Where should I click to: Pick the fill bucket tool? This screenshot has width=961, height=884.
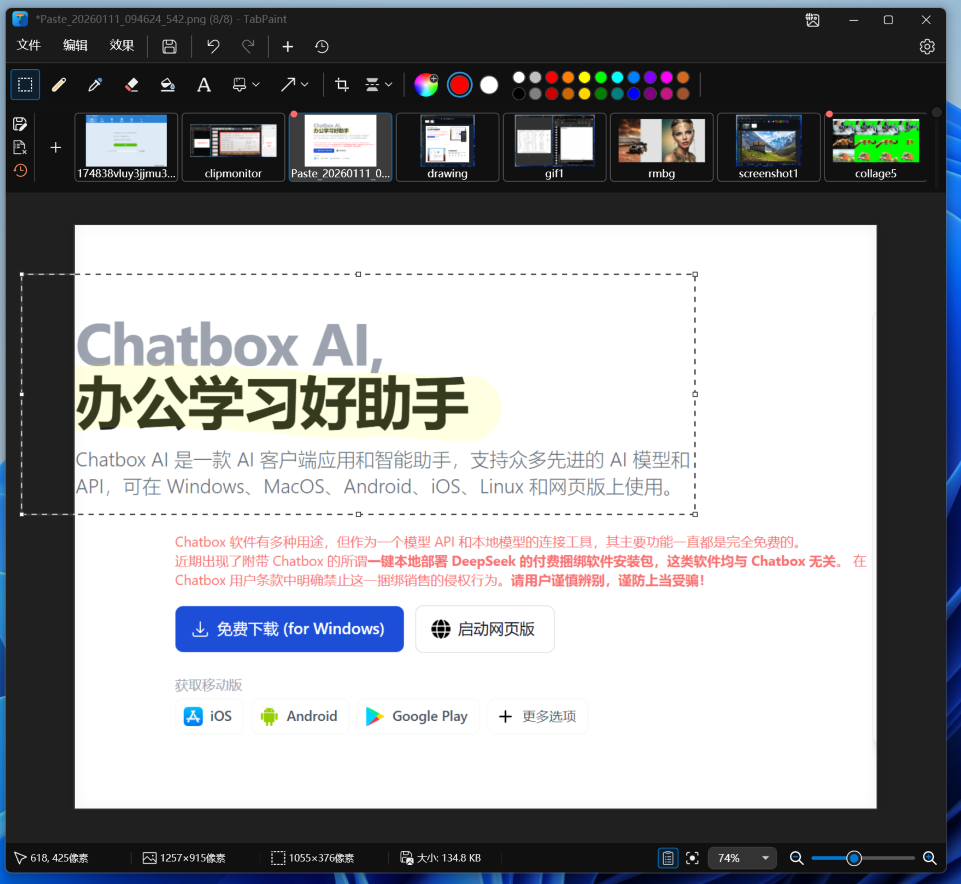pyautogui.click(x=166, y=84)
